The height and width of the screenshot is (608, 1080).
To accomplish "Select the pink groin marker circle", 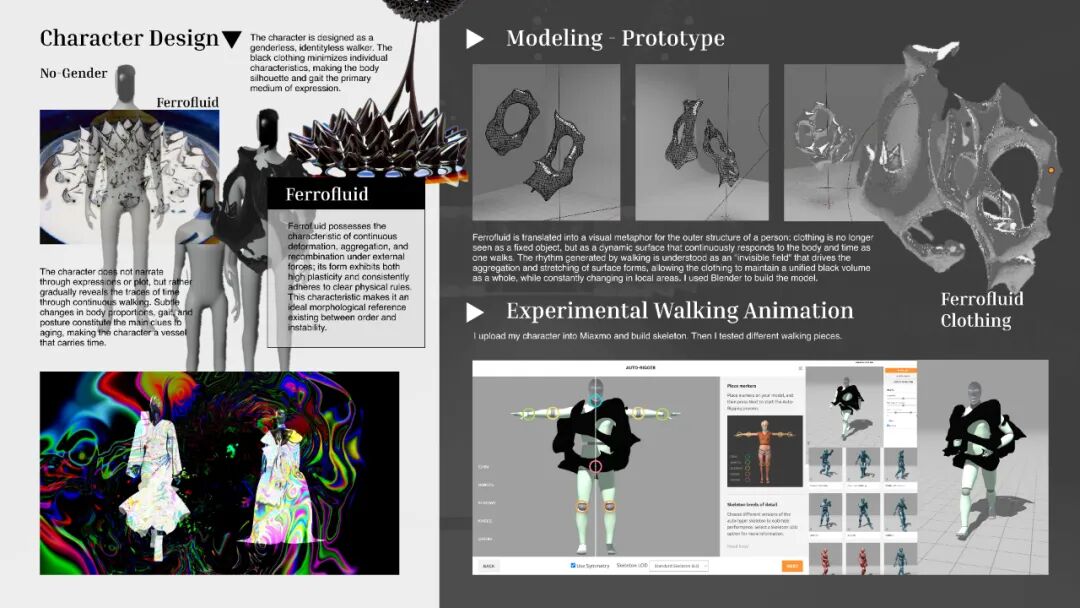I will (596, 467).
